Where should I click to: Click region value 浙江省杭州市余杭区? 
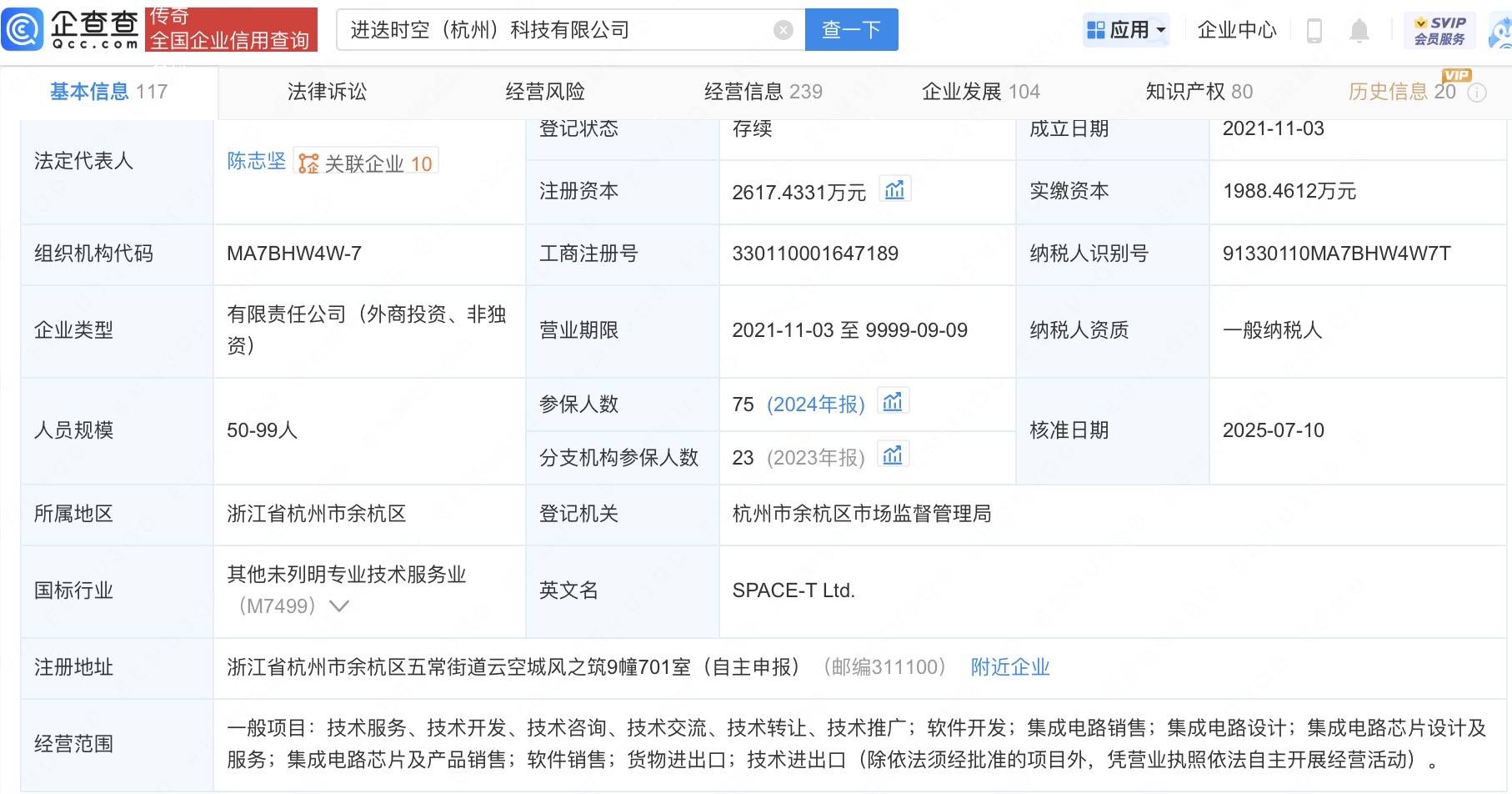click(317, 514)
